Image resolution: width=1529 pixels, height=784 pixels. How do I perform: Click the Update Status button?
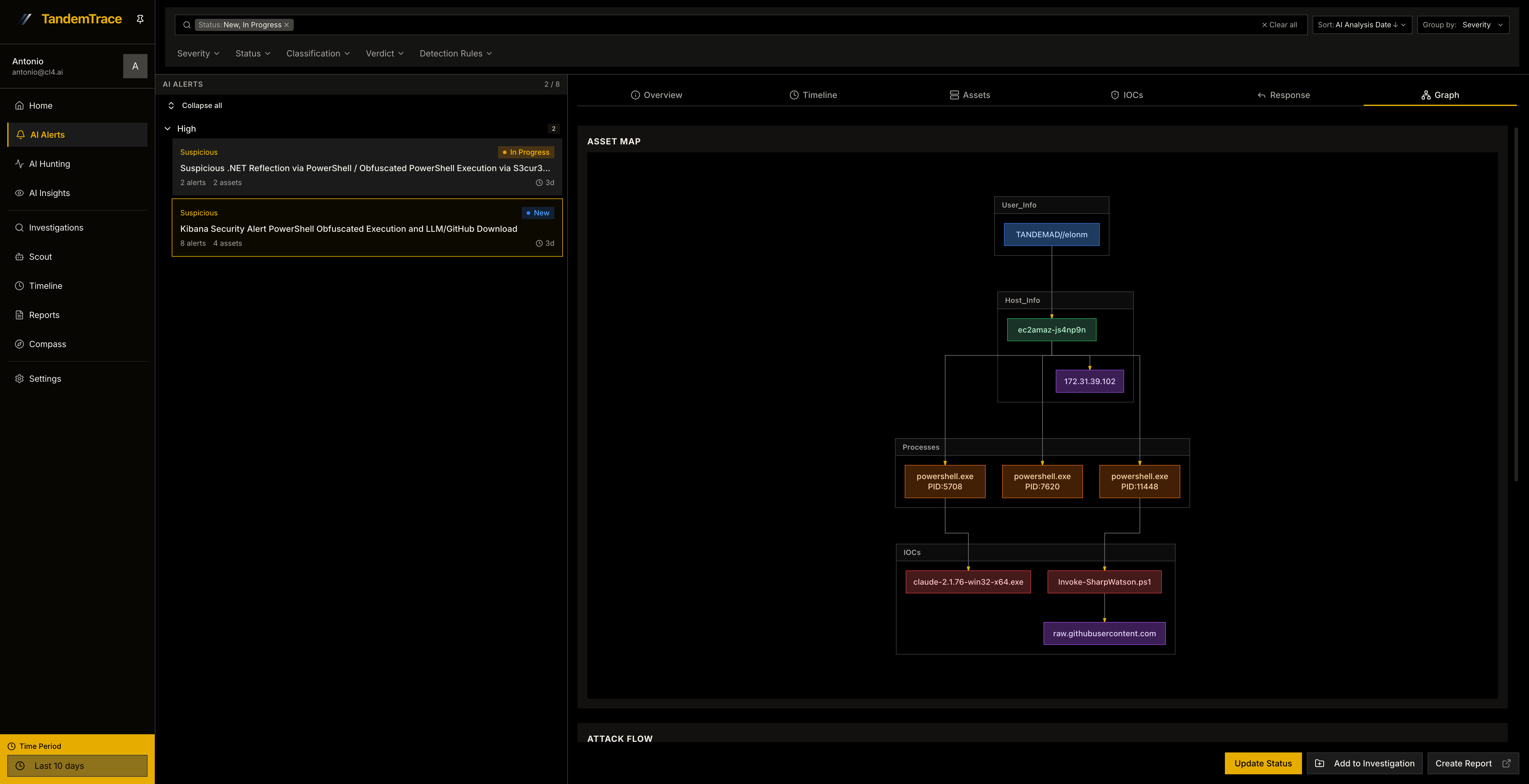[1263, 763]
